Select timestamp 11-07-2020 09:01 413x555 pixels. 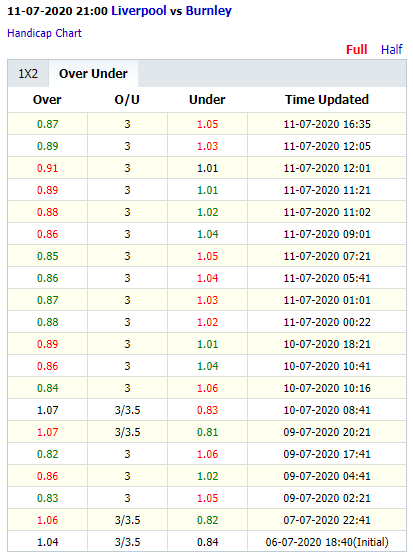(x=327, y=234)
